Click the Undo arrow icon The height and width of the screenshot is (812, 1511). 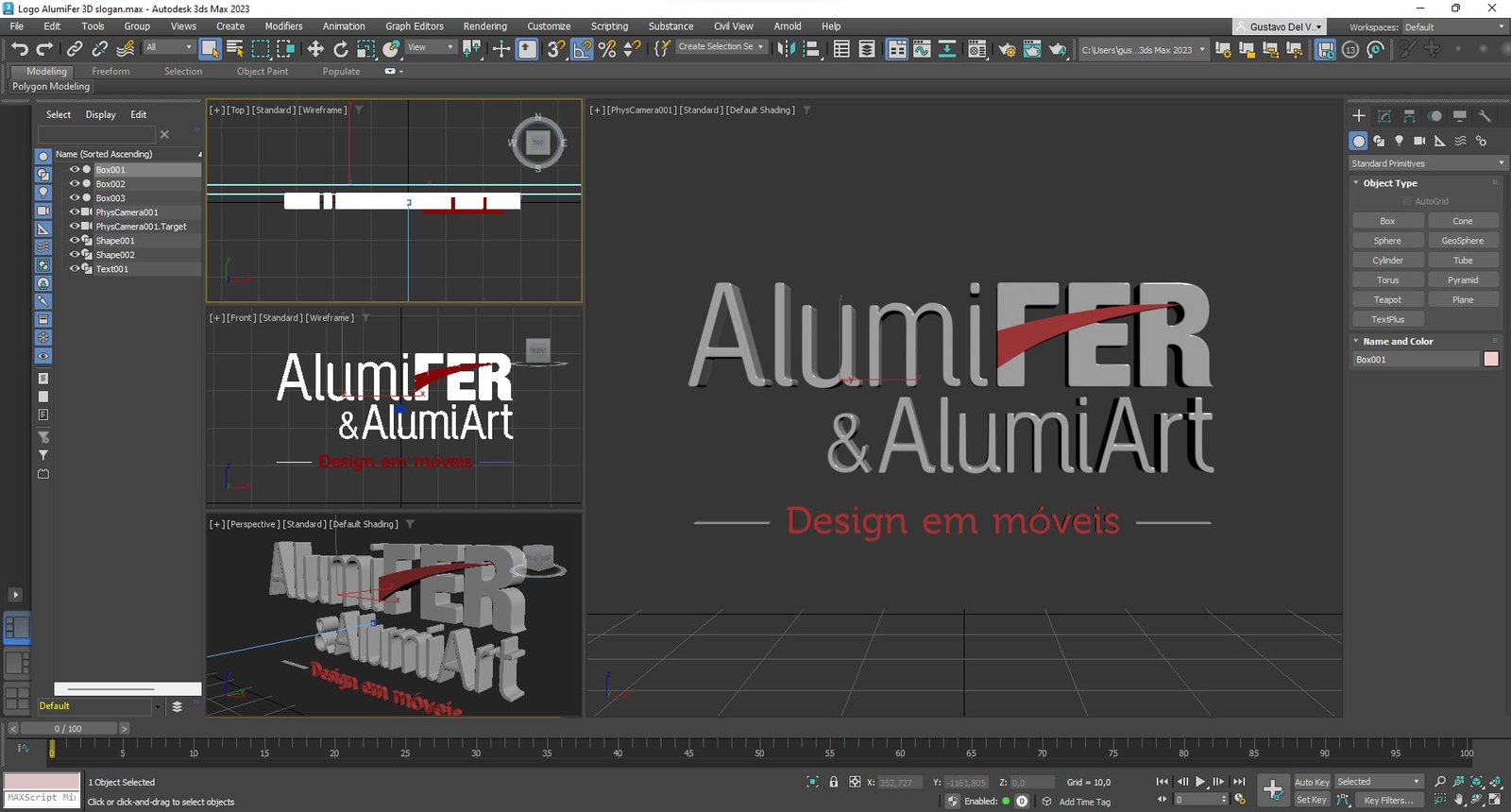pos(19,48)
